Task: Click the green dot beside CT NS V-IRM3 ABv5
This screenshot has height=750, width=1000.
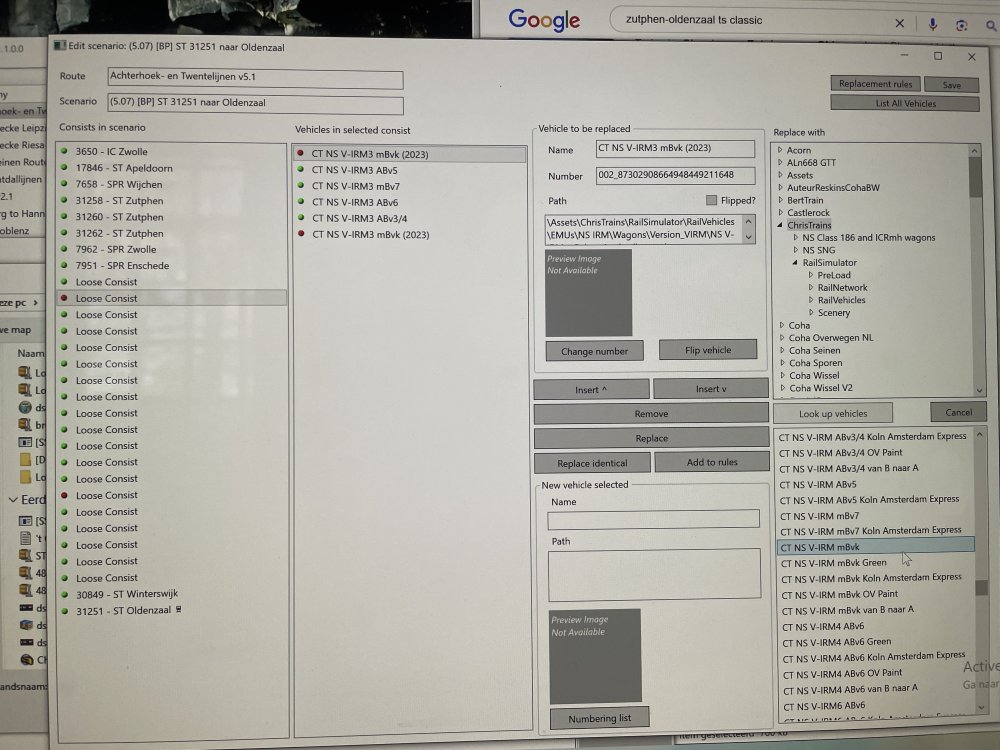Action: coord(301,170)
